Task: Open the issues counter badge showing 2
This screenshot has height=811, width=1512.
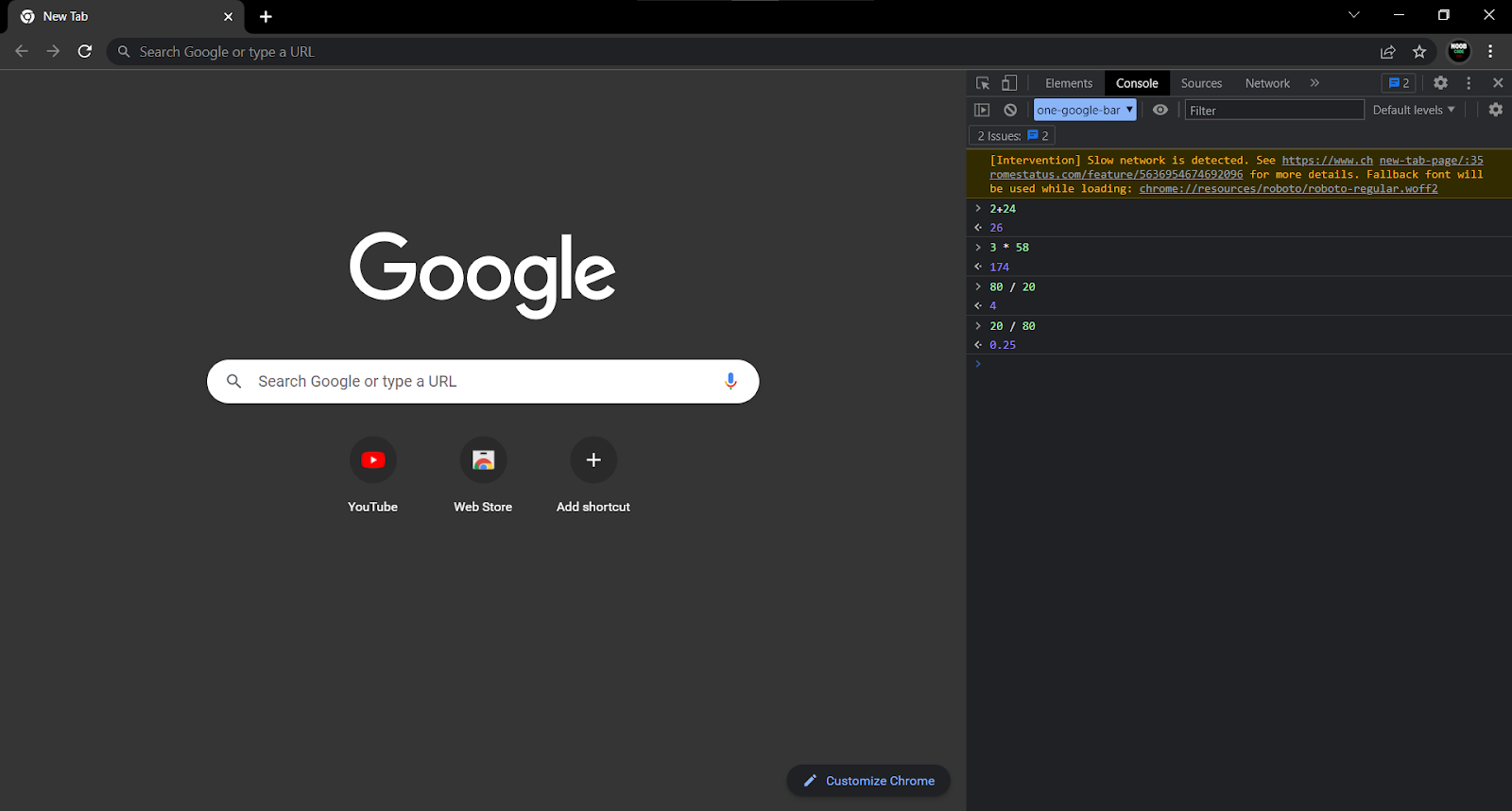Action: tap(1399, 83)
